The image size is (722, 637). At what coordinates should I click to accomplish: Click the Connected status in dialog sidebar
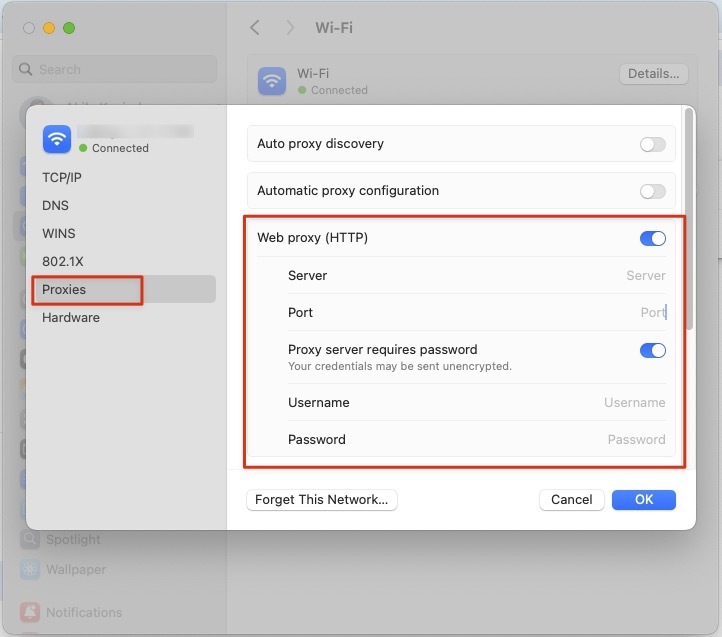click(114, 148)
